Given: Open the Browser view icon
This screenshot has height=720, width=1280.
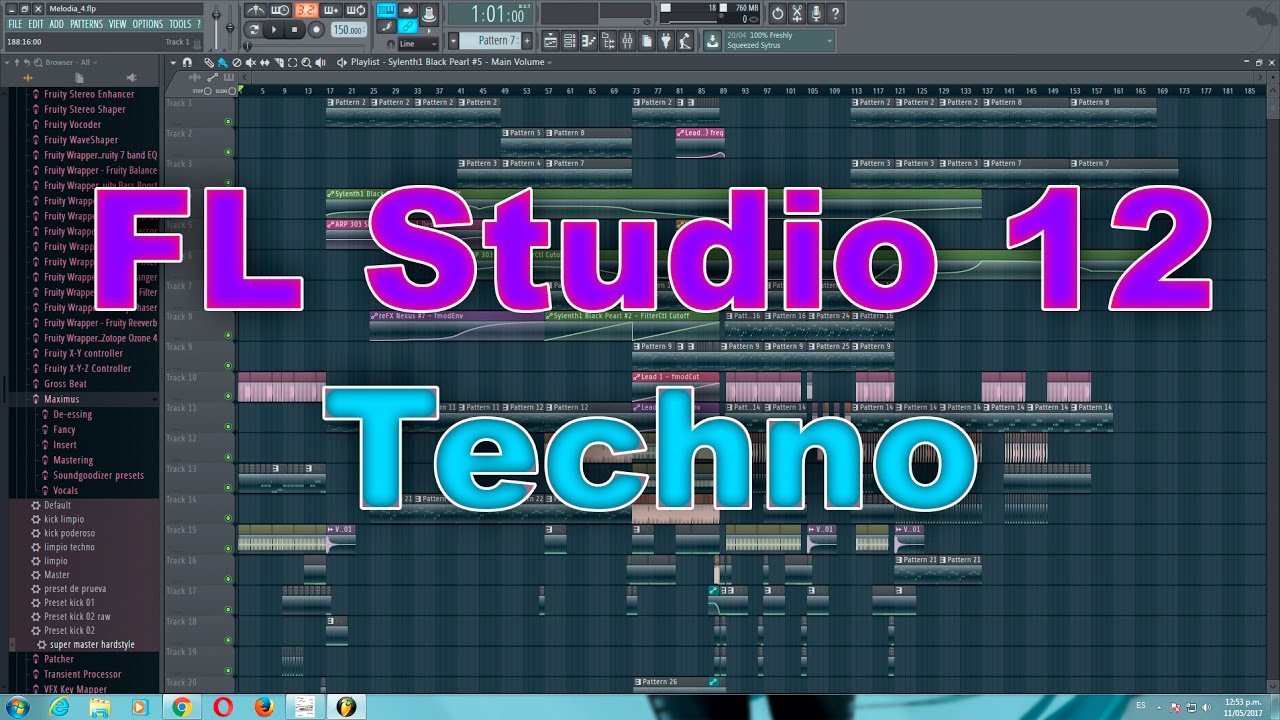Looking at the screenshot, I should coord(608,41).
